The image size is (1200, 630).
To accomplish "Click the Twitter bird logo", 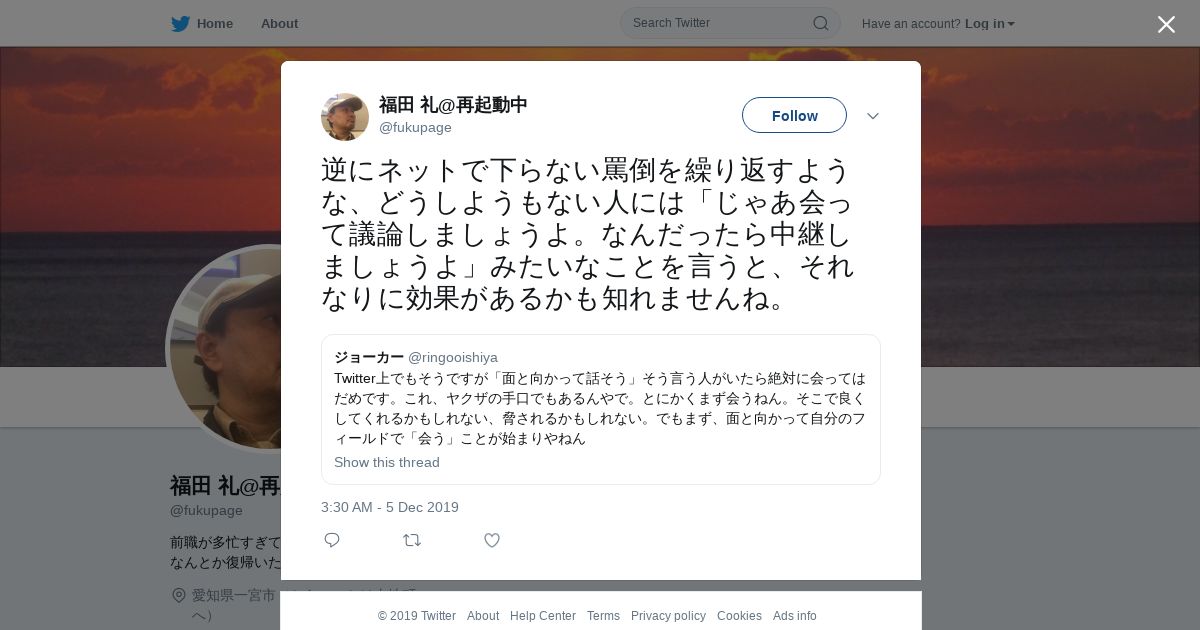I will tap(180, 24).
